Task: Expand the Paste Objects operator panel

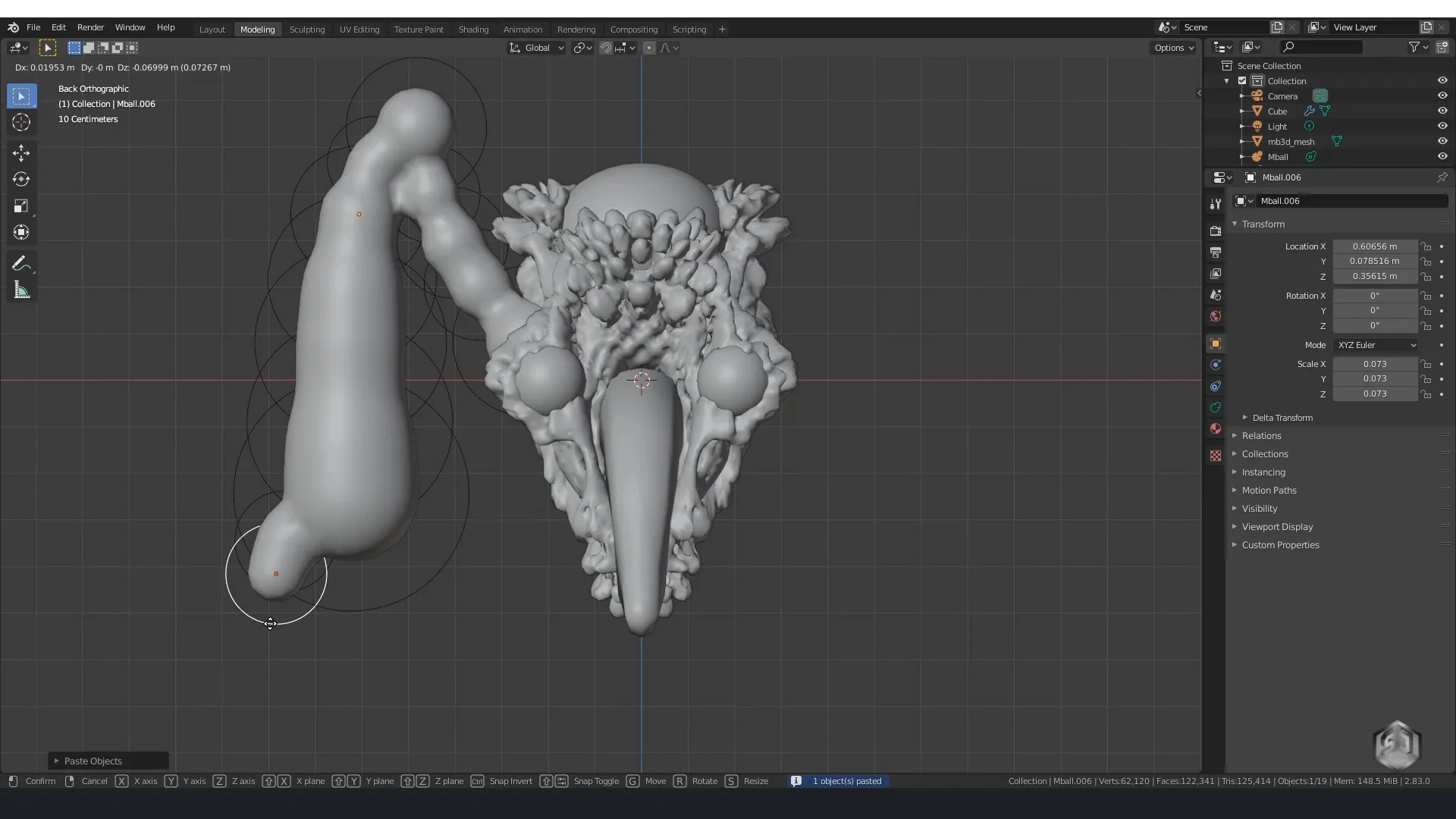Action: (56, 761)
